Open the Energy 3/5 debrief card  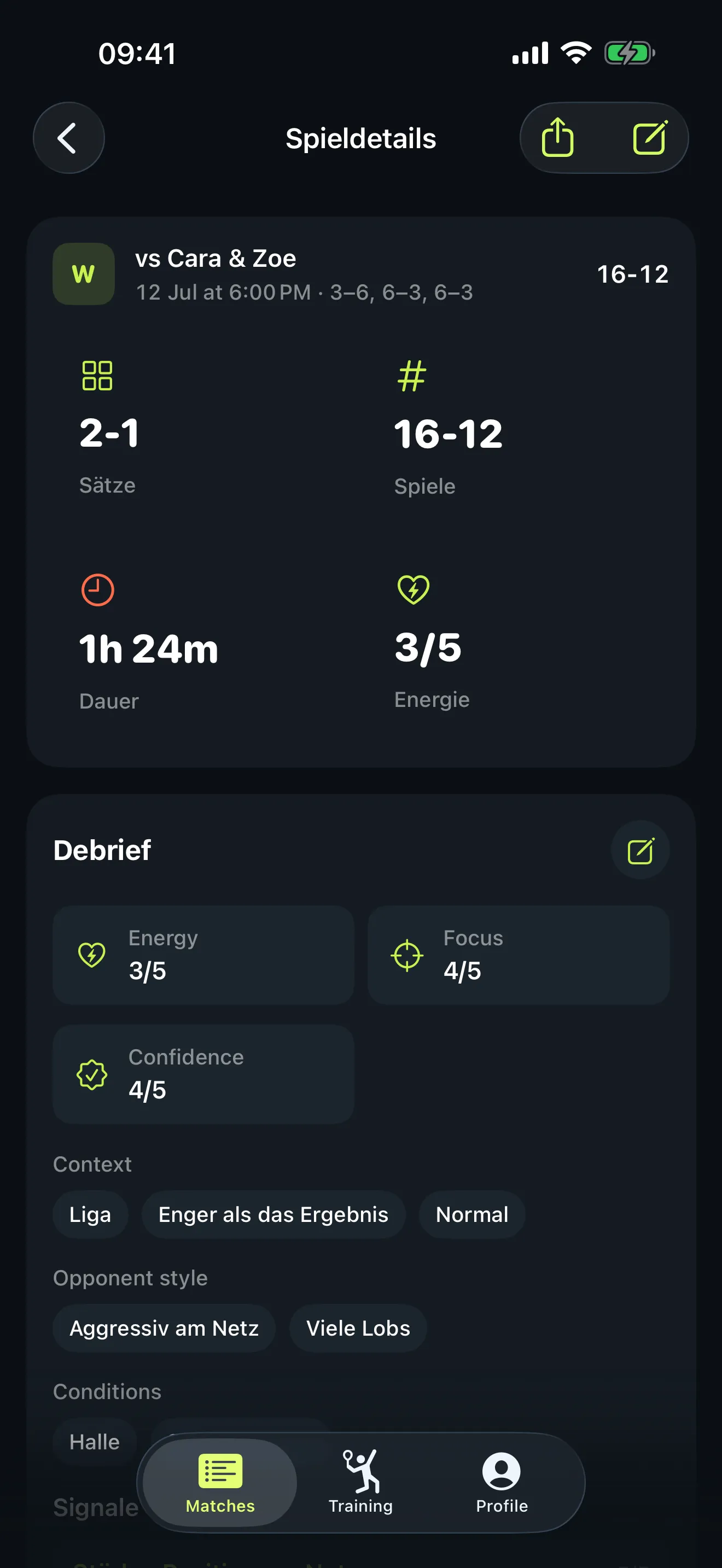[x=203, y=955]
